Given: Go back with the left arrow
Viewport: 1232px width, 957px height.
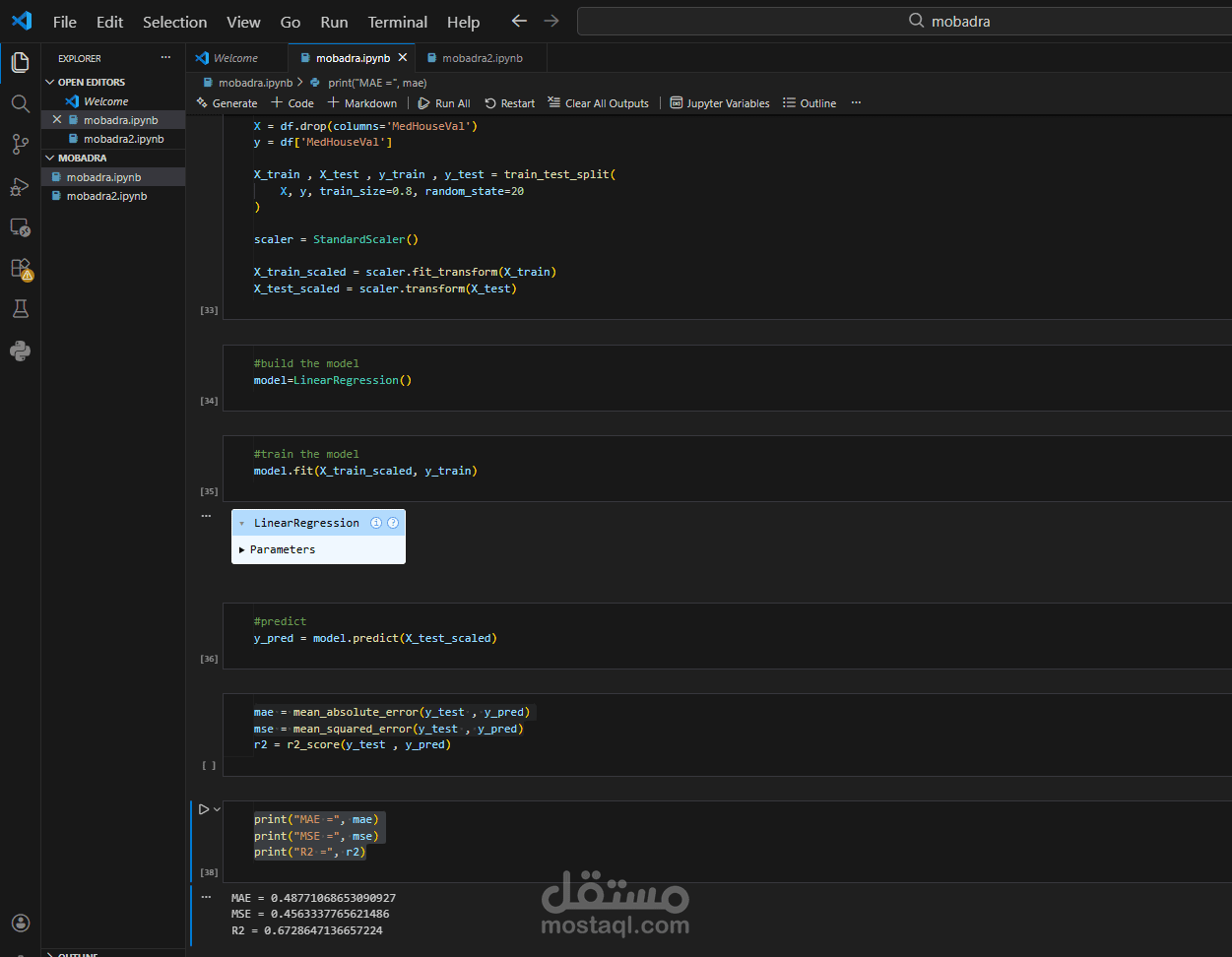Looking at the screenshot, I should [x=519, y=21].
